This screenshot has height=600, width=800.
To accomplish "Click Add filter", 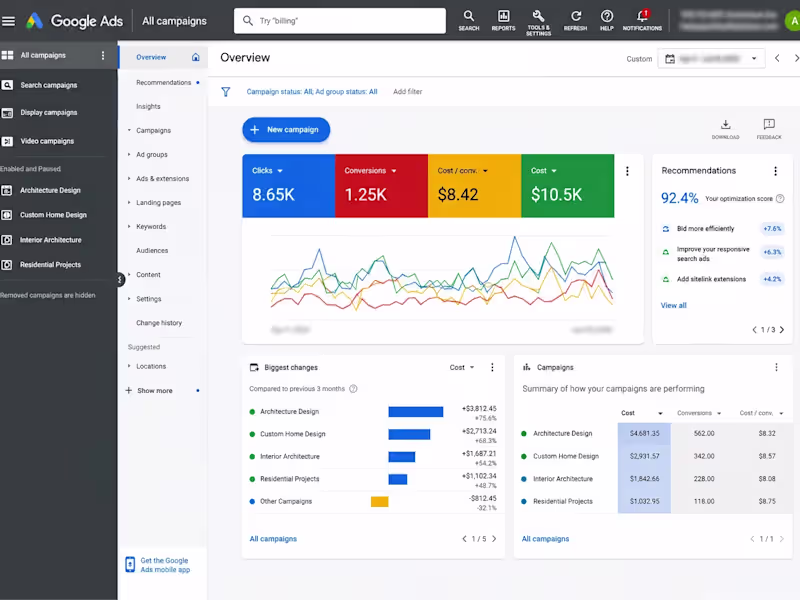I will 408,92.
